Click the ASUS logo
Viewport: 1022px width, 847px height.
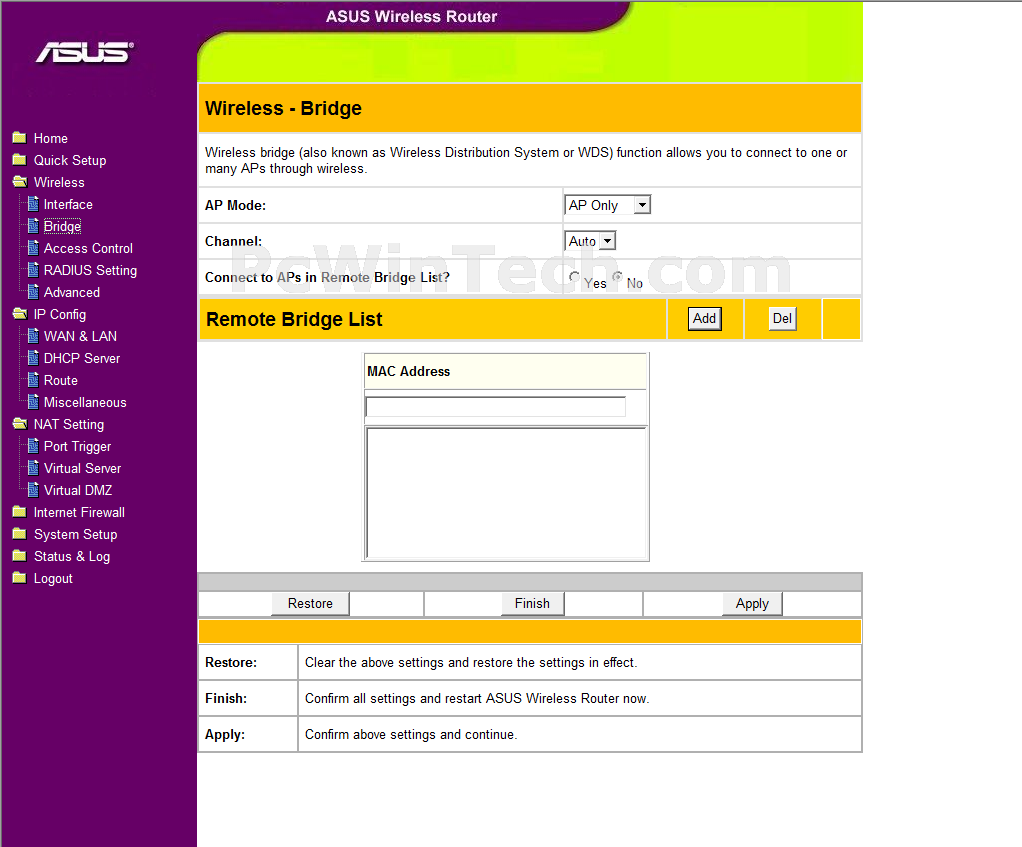pos(85,53)
